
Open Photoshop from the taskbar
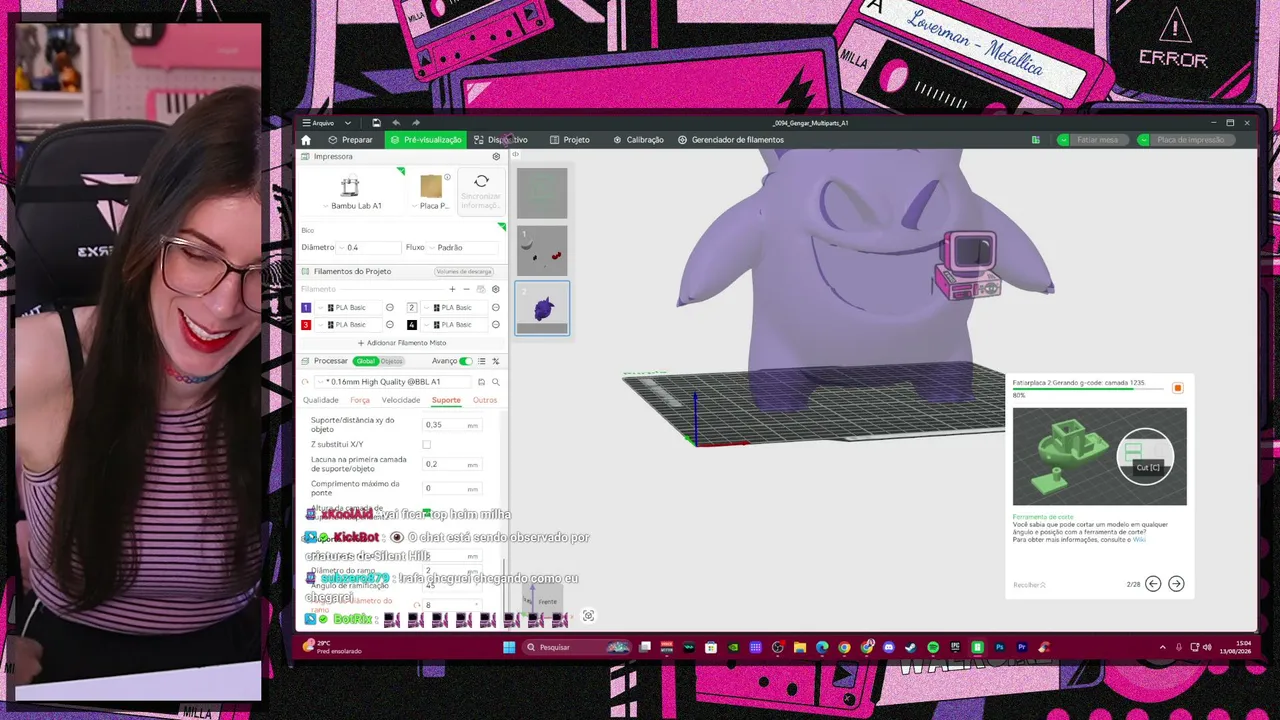[x=999, y=647]
